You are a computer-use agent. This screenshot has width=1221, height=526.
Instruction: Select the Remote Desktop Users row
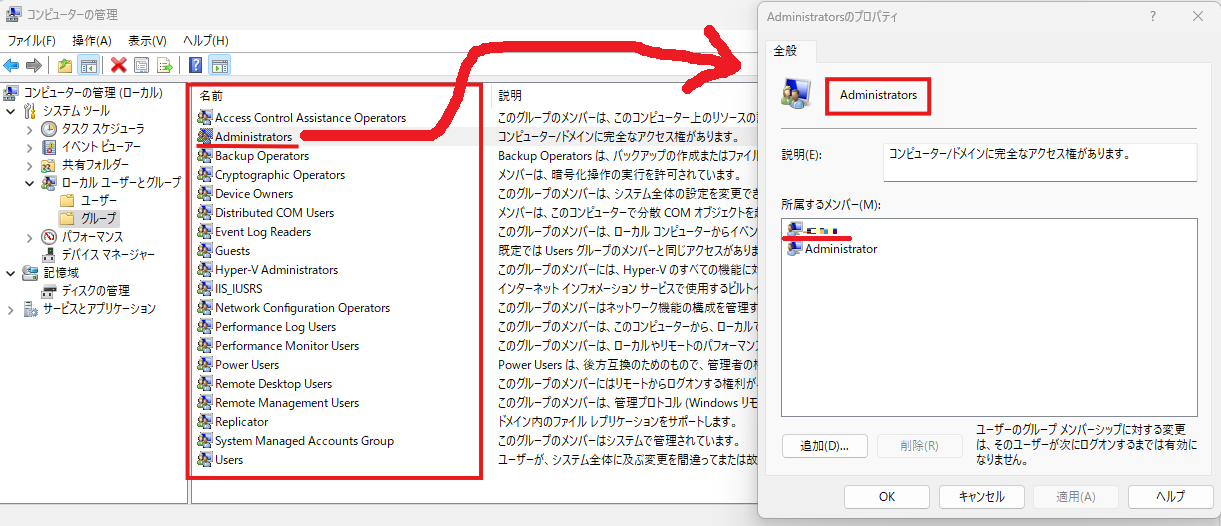274,383
